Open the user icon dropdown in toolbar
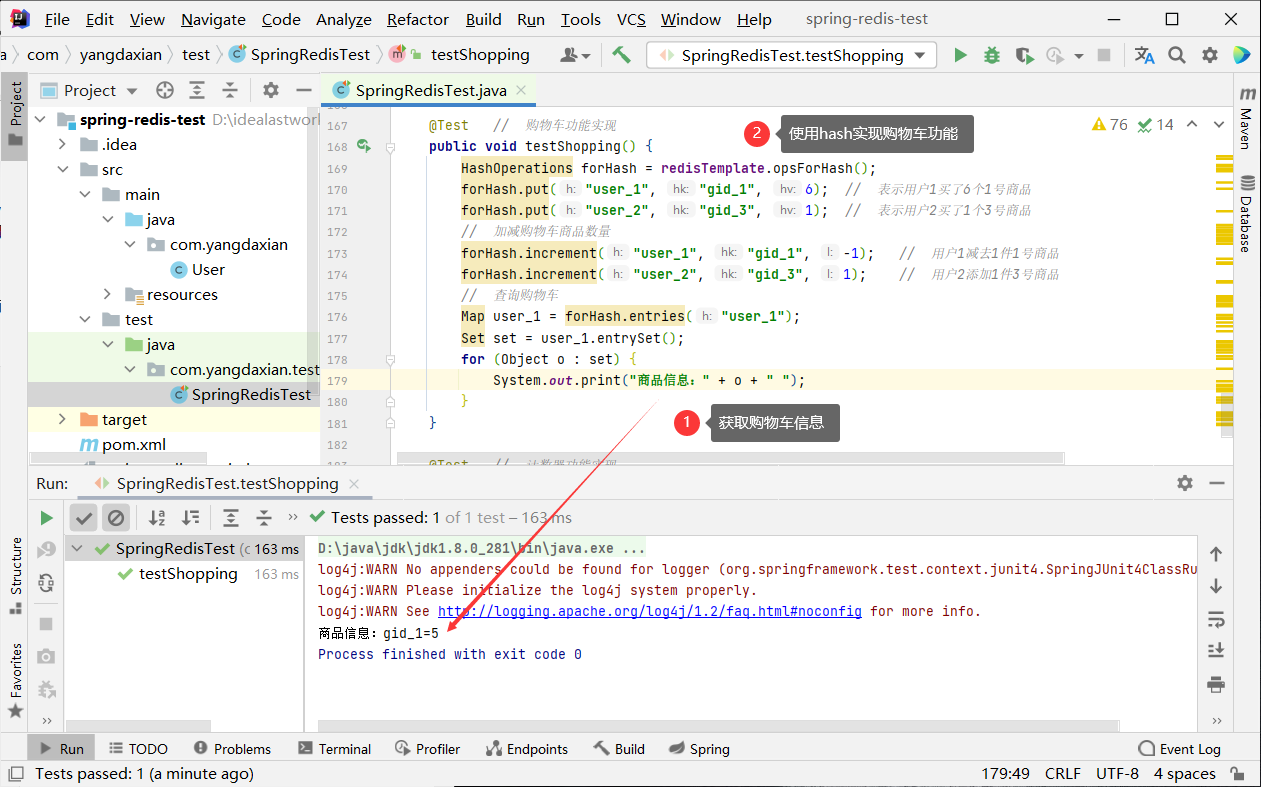The width and height of the screenshot is (1261, 787). coord(576,55)
